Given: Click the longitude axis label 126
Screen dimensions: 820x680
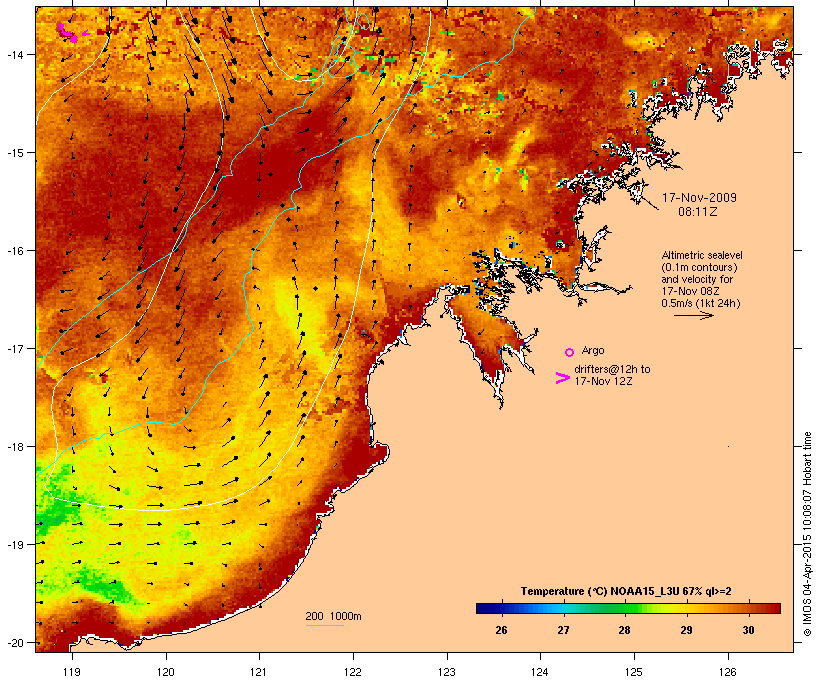Looking at the screenshot, I should coord(727,672).
